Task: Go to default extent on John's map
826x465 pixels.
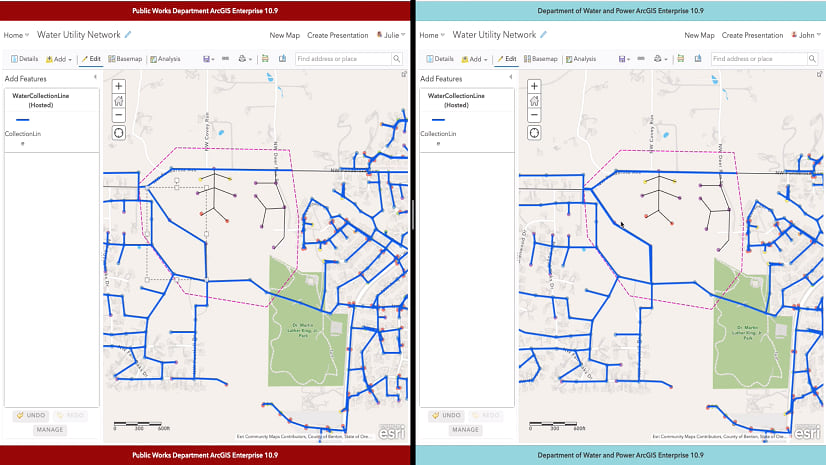Action: [x=534, y=101]
